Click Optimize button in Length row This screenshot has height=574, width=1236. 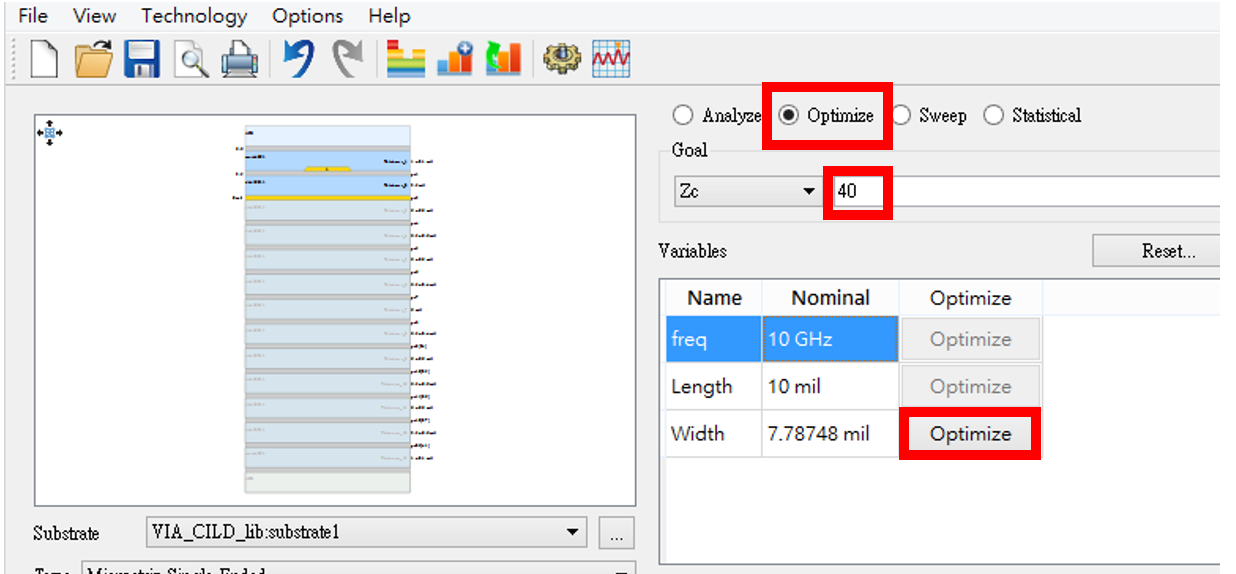[970, 386]
